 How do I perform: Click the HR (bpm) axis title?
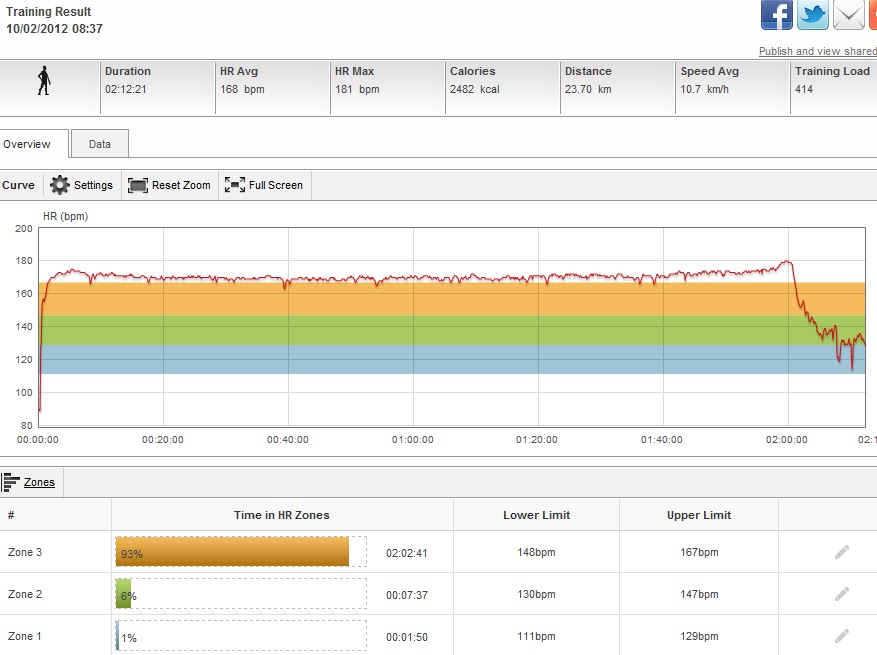[65, 216]
